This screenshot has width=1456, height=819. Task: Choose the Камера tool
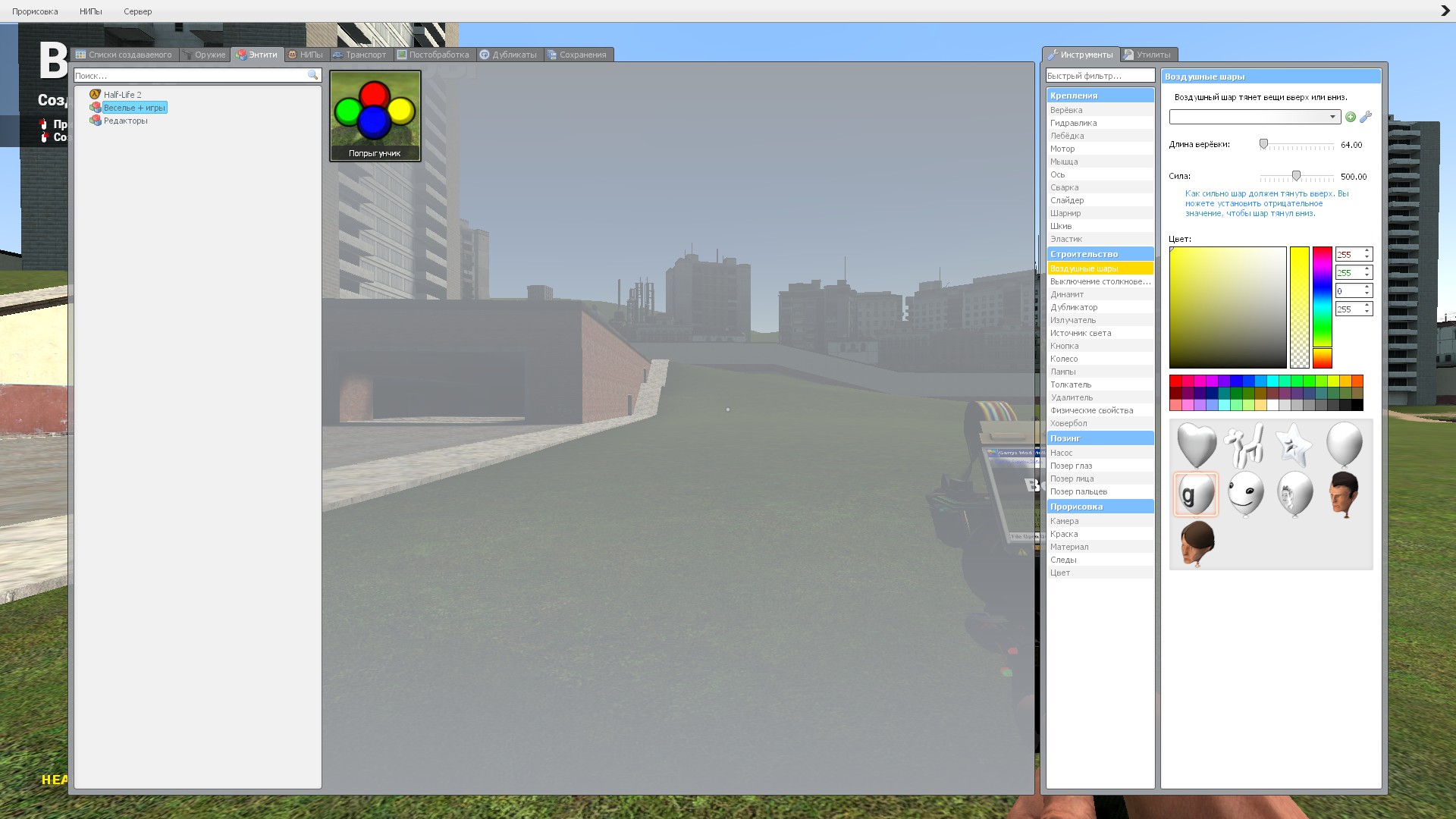[x=1100, y=521]
